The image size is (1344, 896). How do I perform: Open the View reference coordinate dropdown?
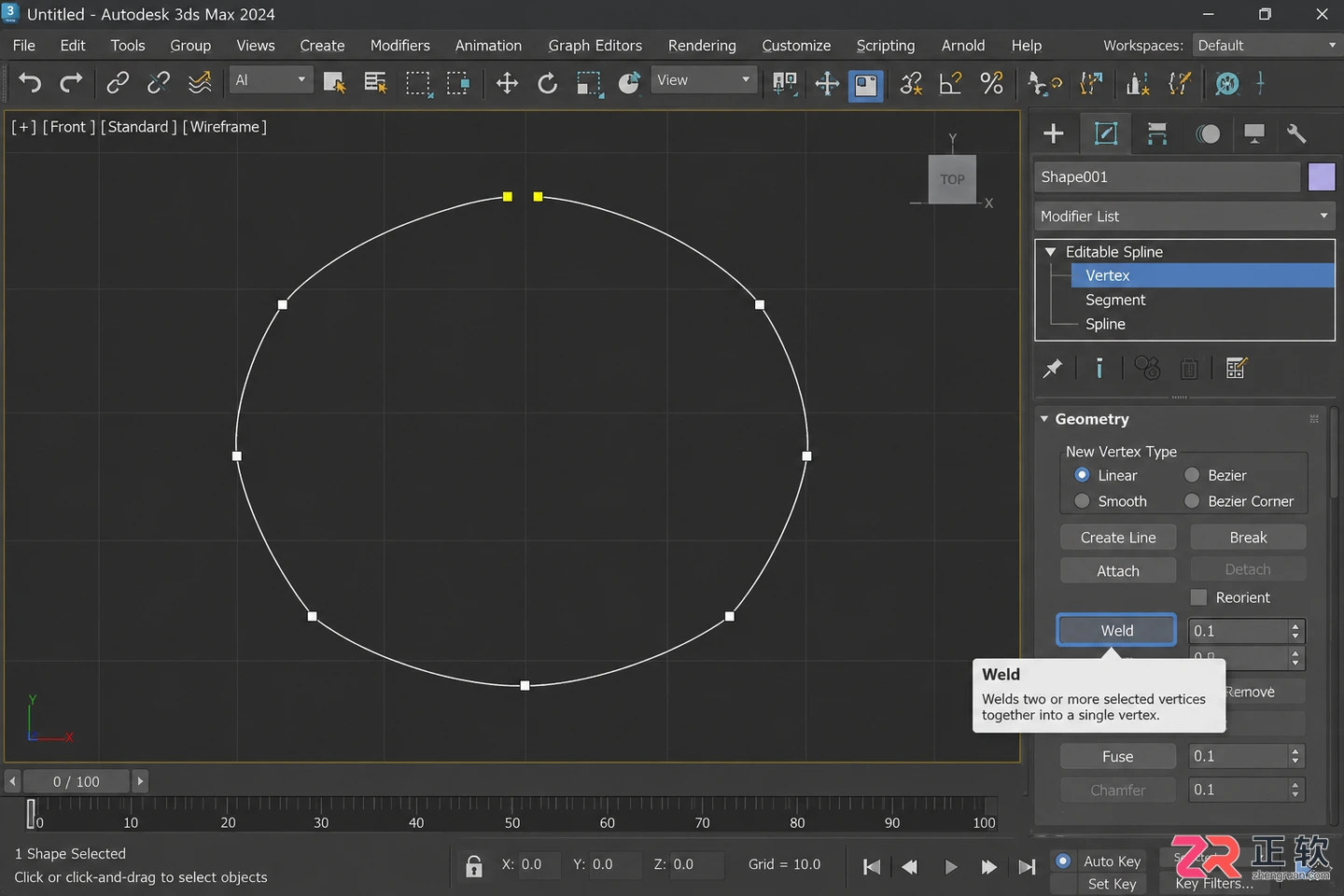703,80
